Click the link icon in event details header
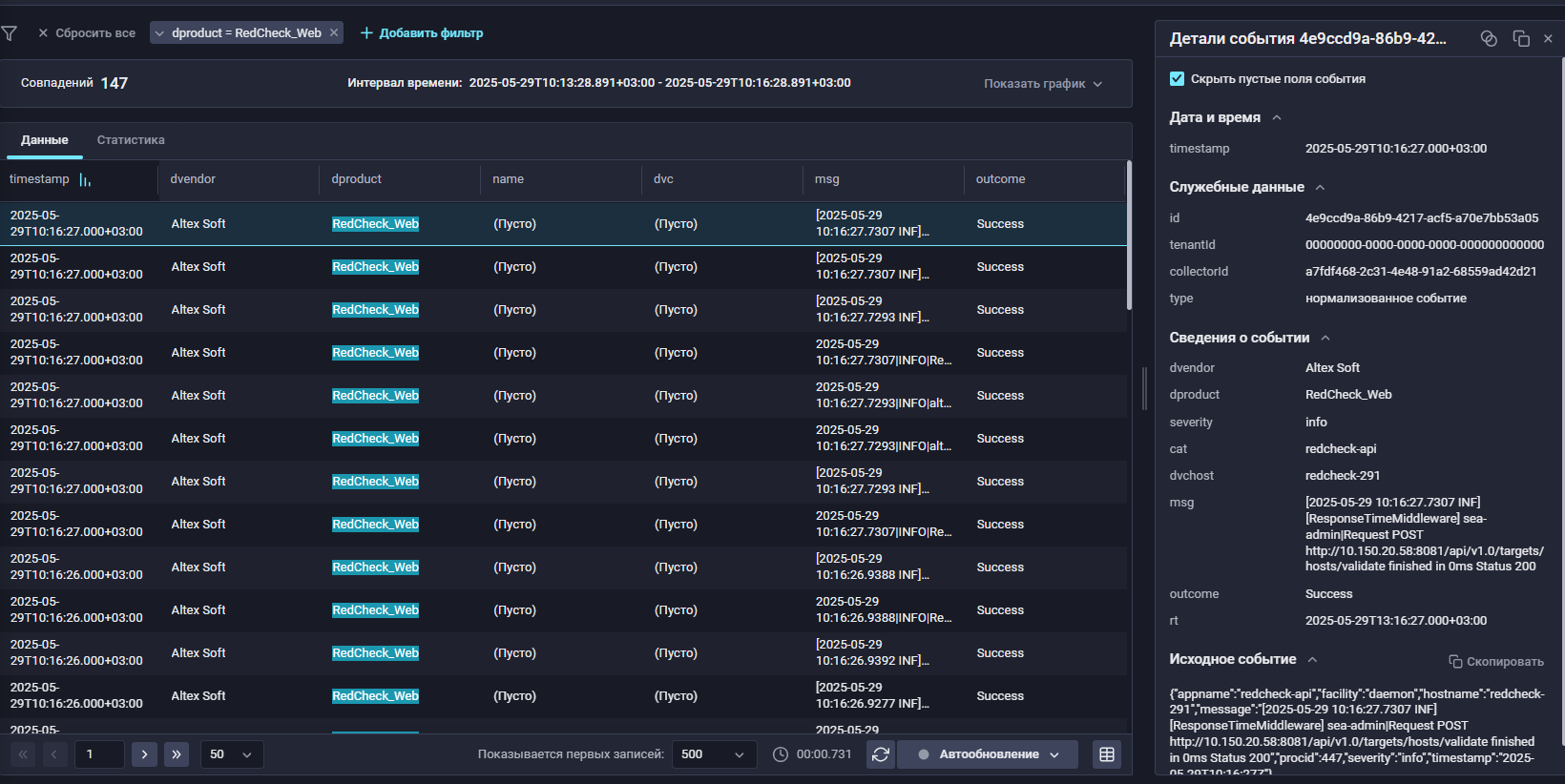 pos(1489,38)
